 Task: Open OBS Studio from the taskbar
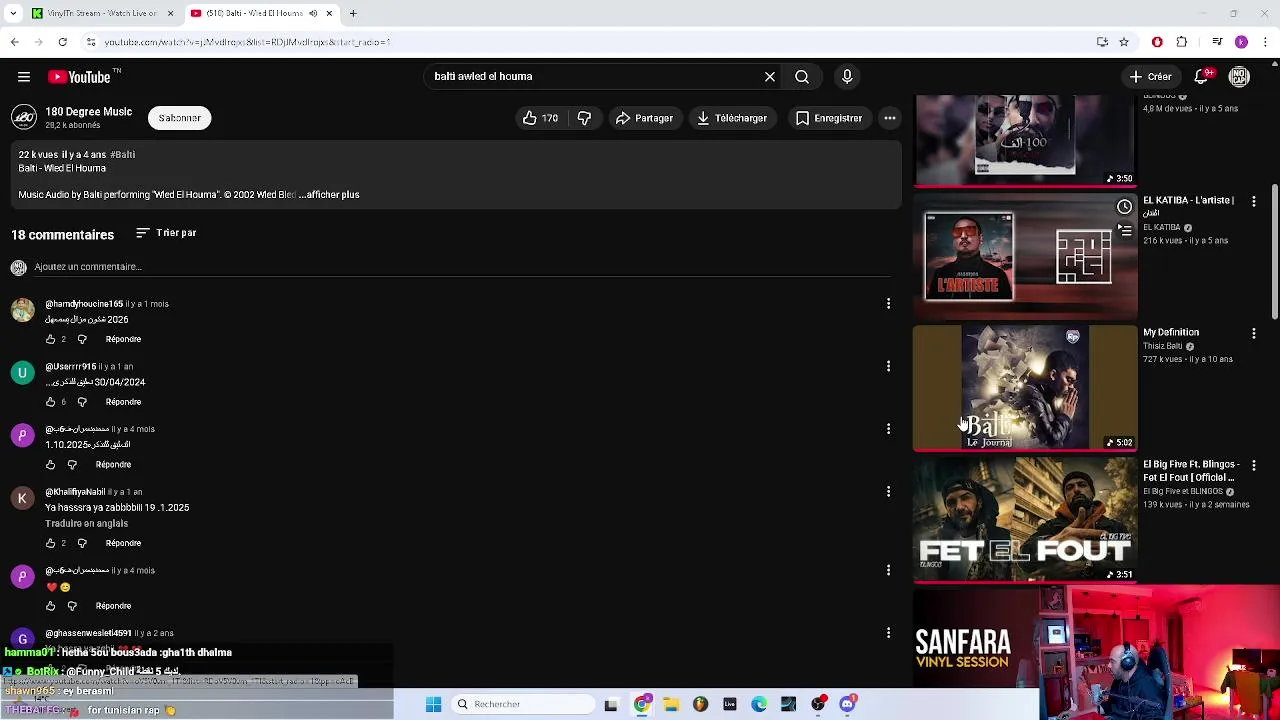click(818, 704)
